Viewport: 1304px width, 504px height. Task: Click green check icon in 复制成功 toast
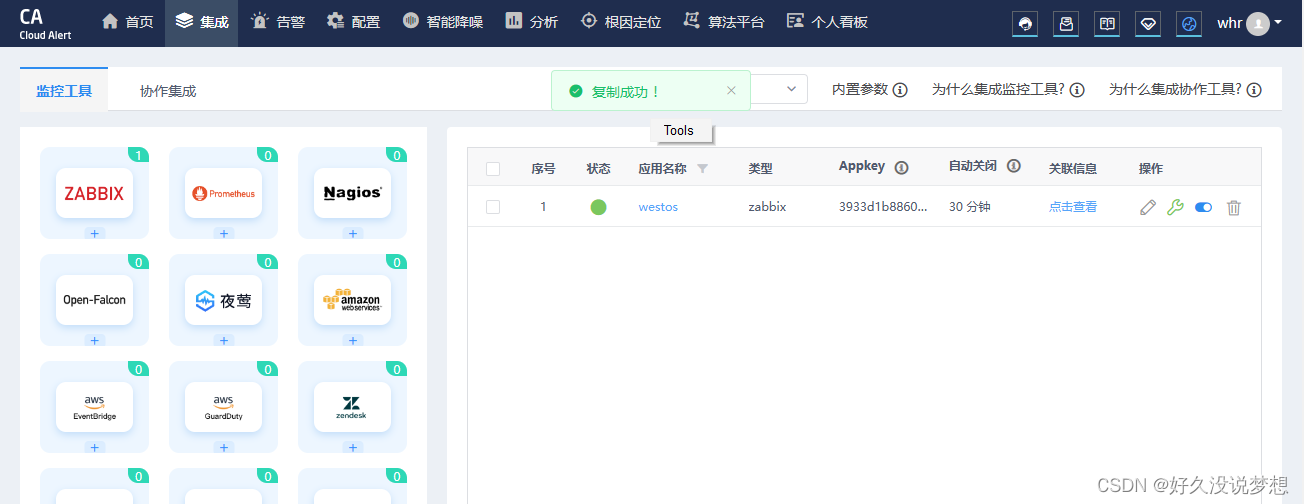coord(576,91)
